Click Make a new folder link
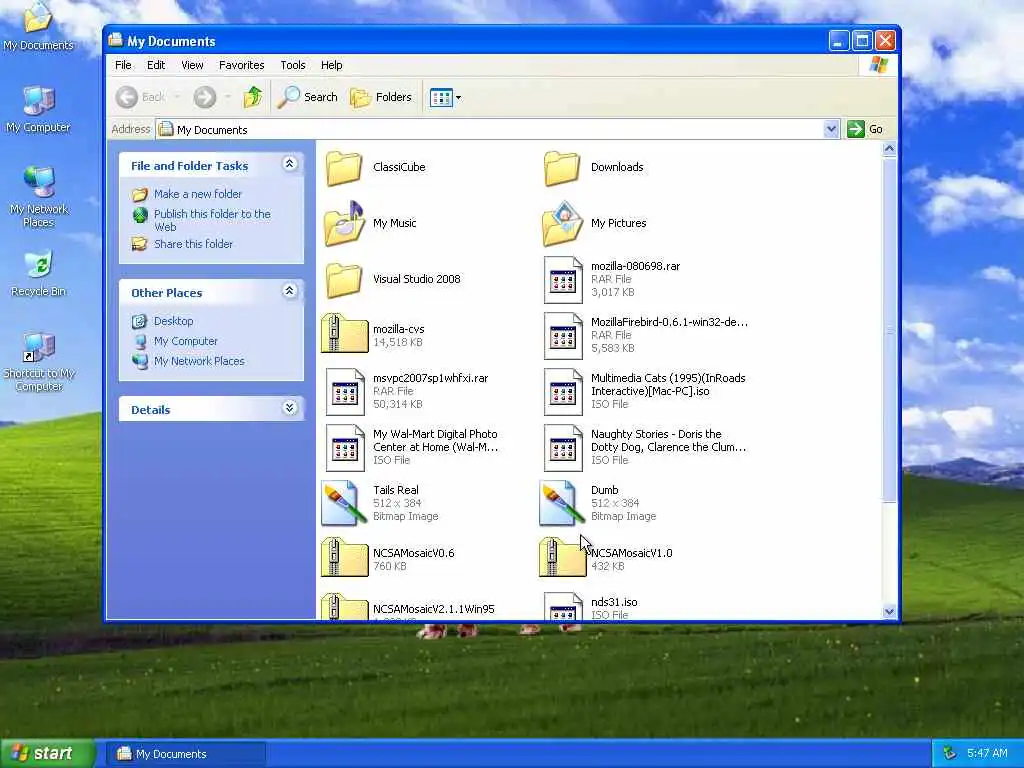The width and height of the screenshot is (1024, 768). (x=197, y=194)
